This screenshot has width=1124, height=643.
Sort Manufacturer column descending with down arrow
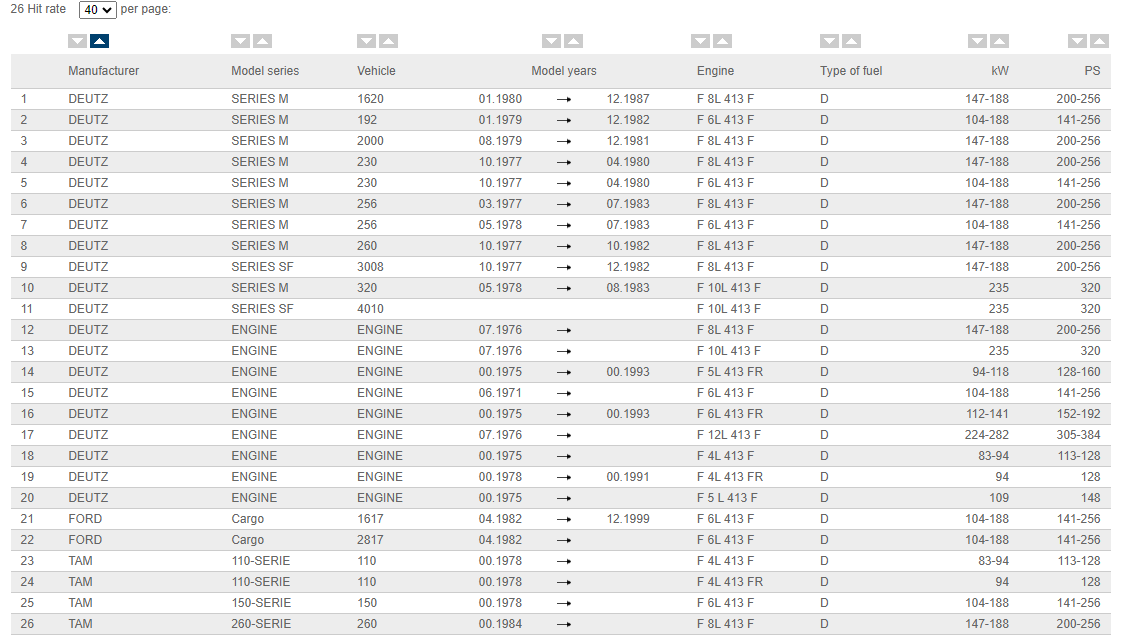pyautogui.click(x=77, y=41)
